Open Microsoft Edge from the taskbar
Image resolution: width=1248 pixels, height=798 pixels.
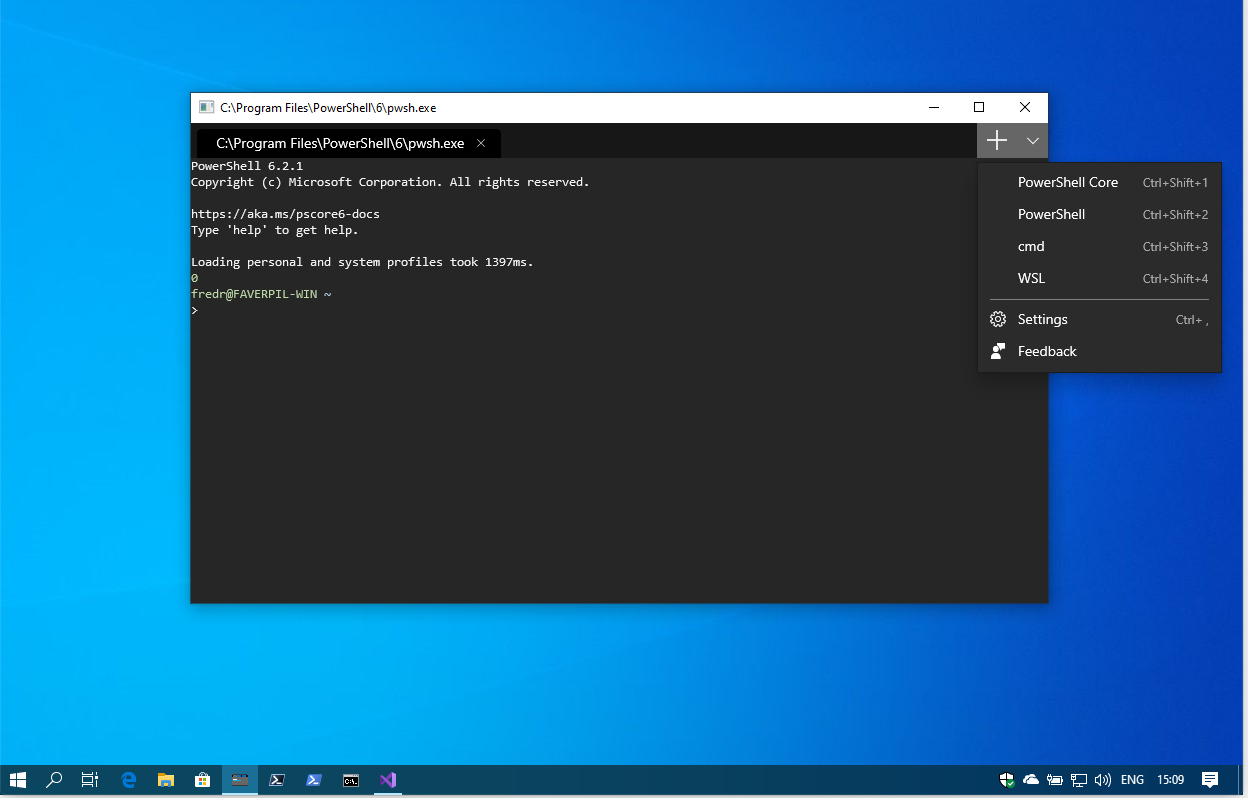(x=128, y=779)
